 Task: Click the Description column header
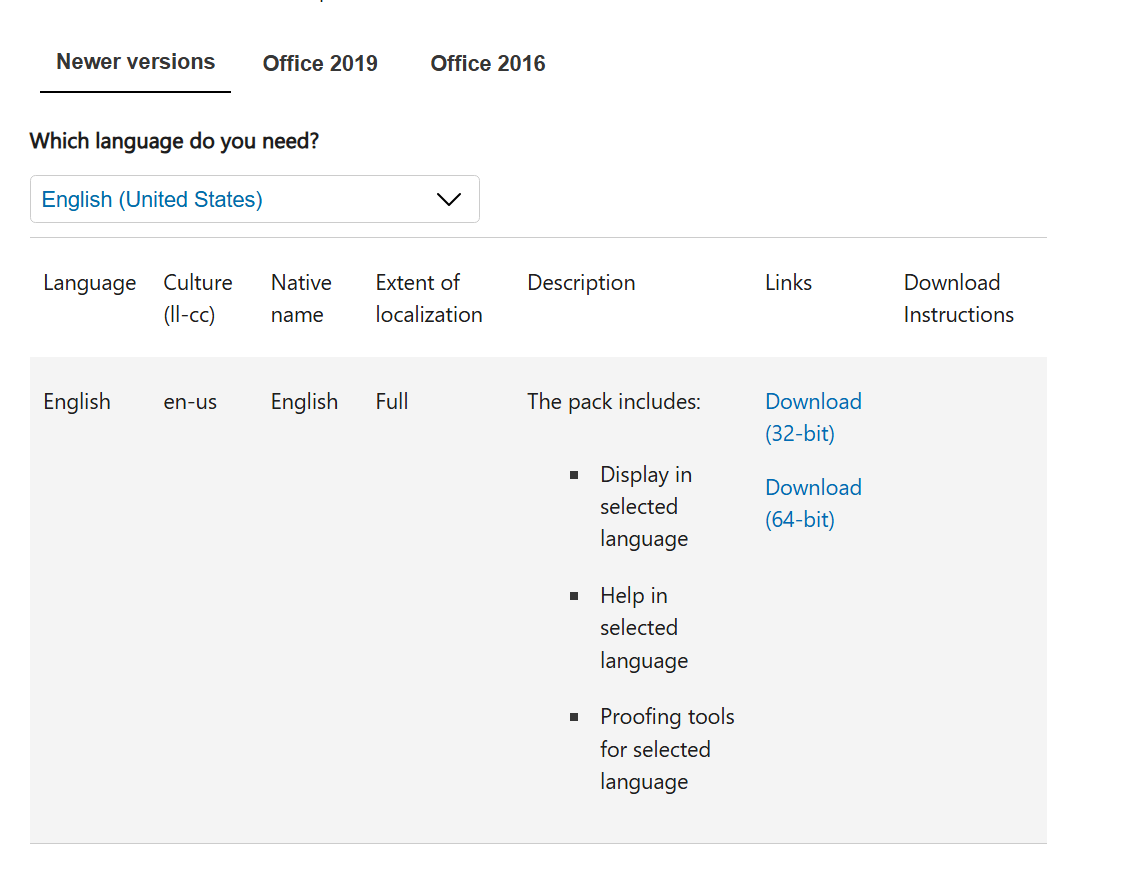coord(581,283)
